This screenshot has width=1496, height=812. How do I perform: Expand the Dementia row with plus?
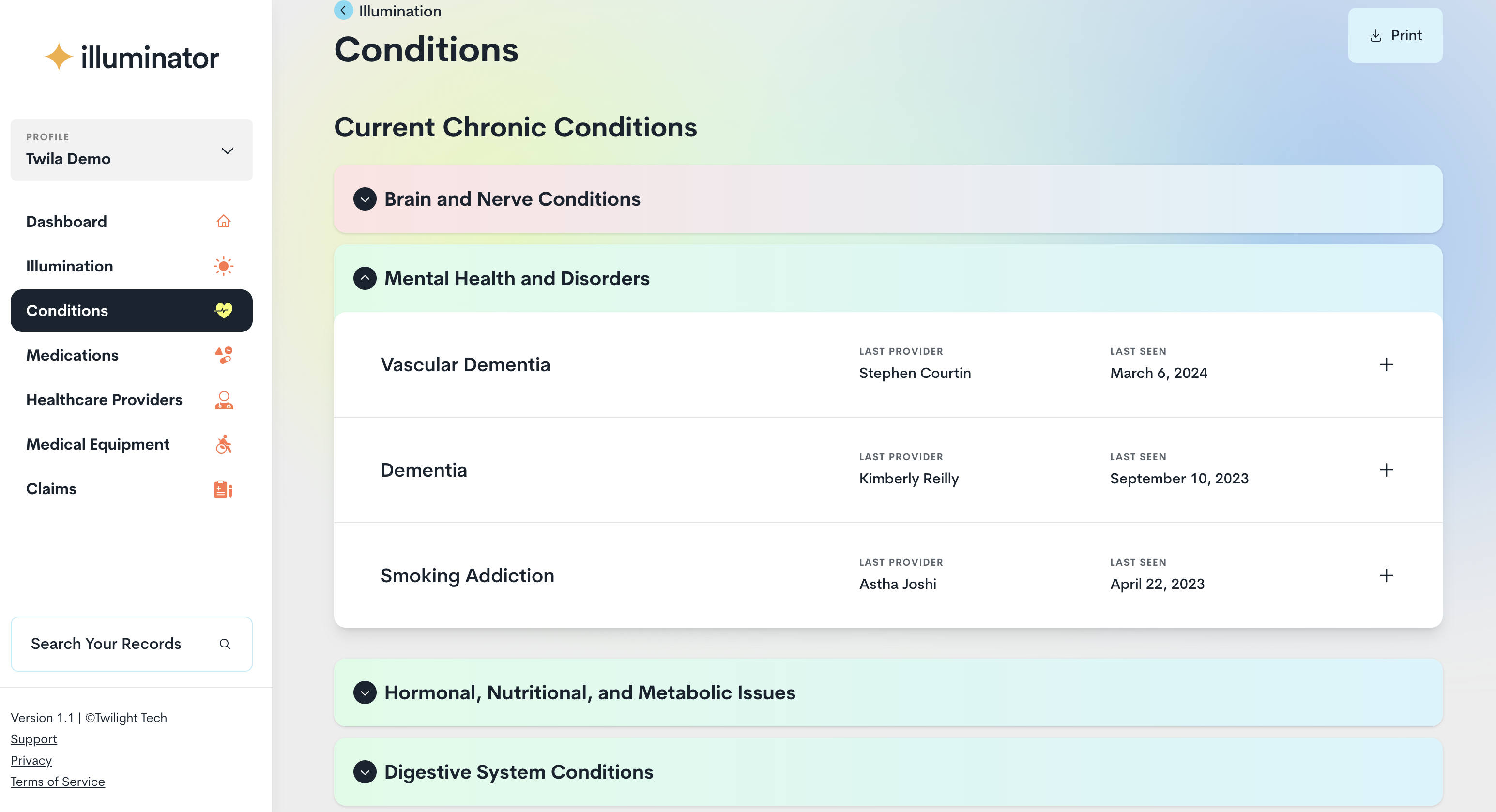point(1386,469)
